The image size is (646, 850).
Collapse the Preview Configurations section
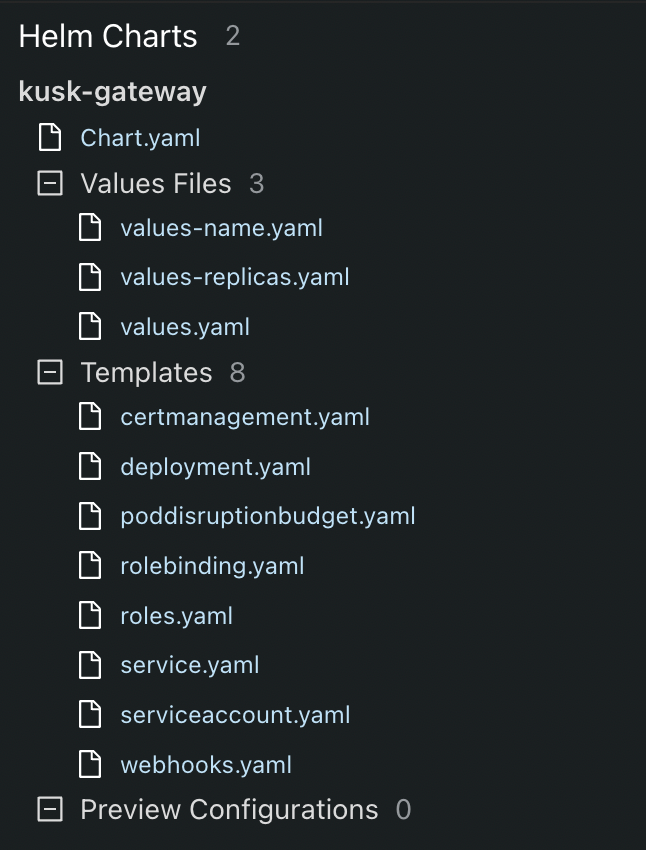point(50,809)
